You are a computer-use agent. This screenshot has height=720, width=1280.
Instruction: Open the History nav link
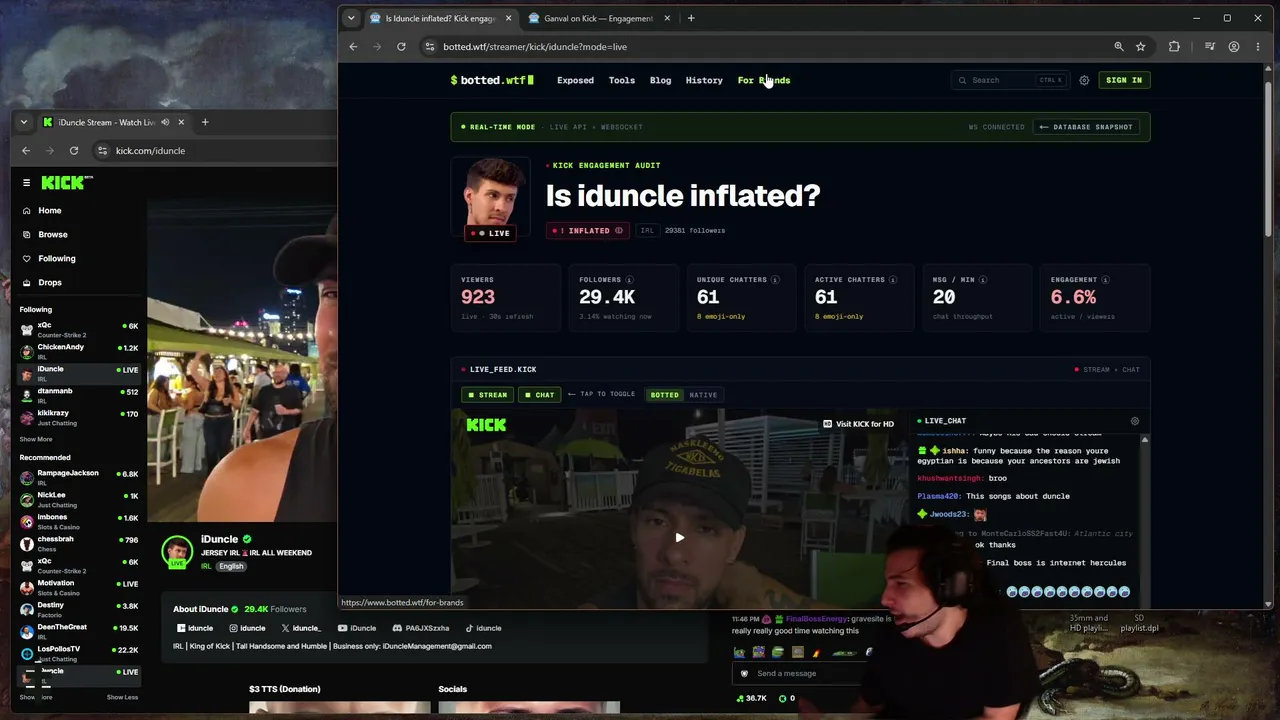pyautogui.click(x=704, y=80)
